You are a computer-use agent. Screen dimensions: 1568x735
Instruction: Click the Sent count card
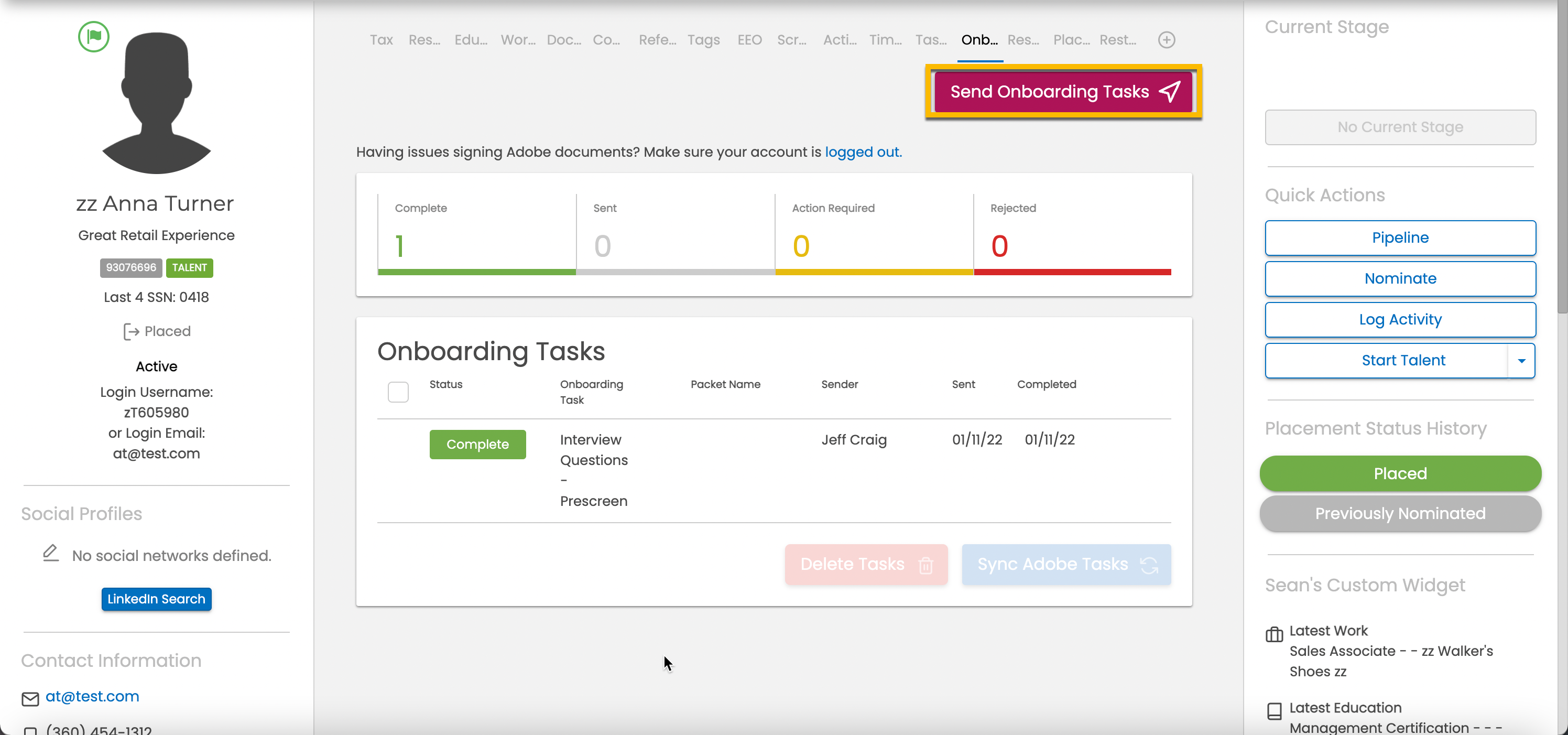[x=675, y=234]
